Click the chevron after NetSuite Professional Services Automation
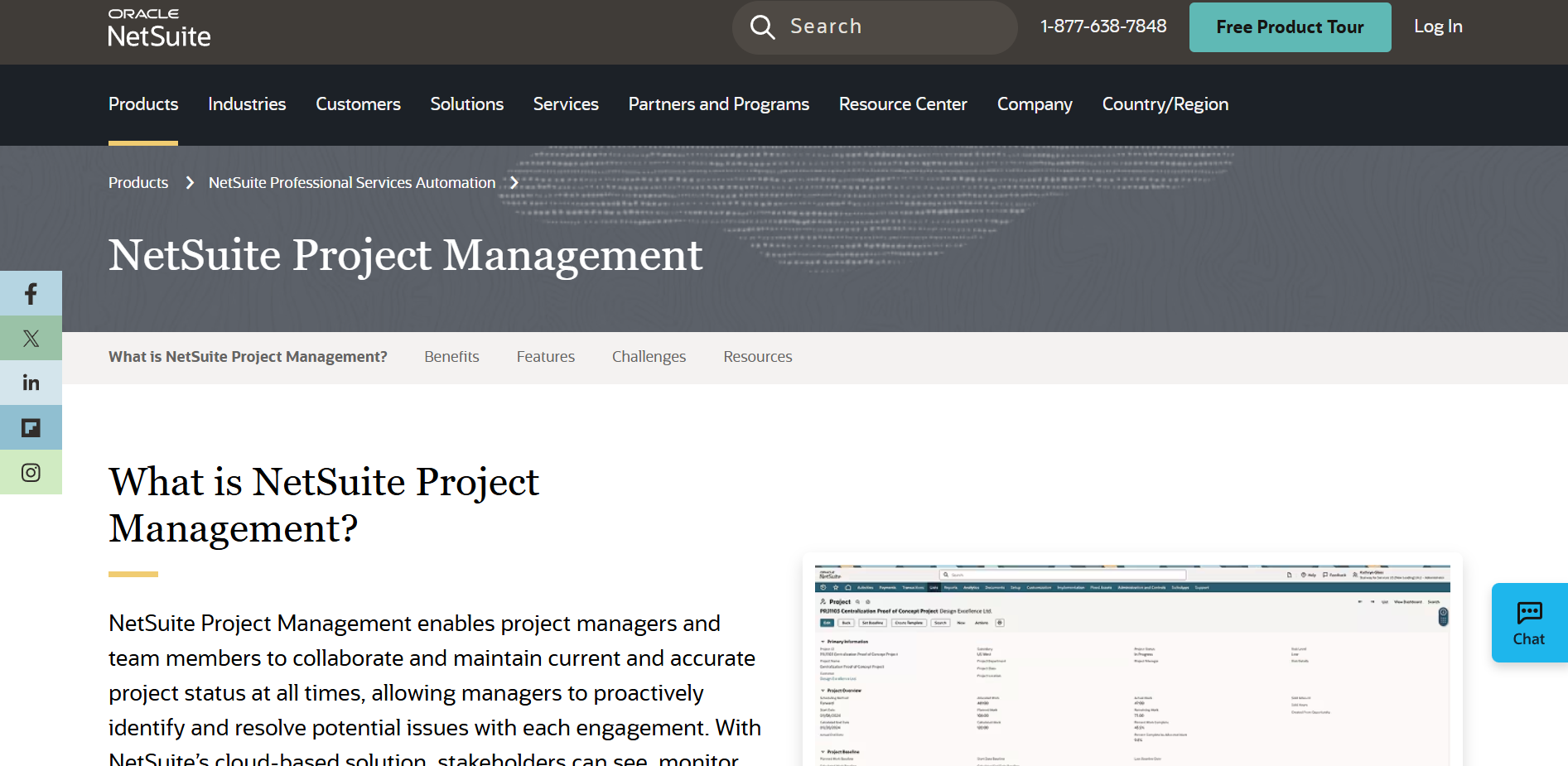1568x766 pixels. tap(514, 182)
